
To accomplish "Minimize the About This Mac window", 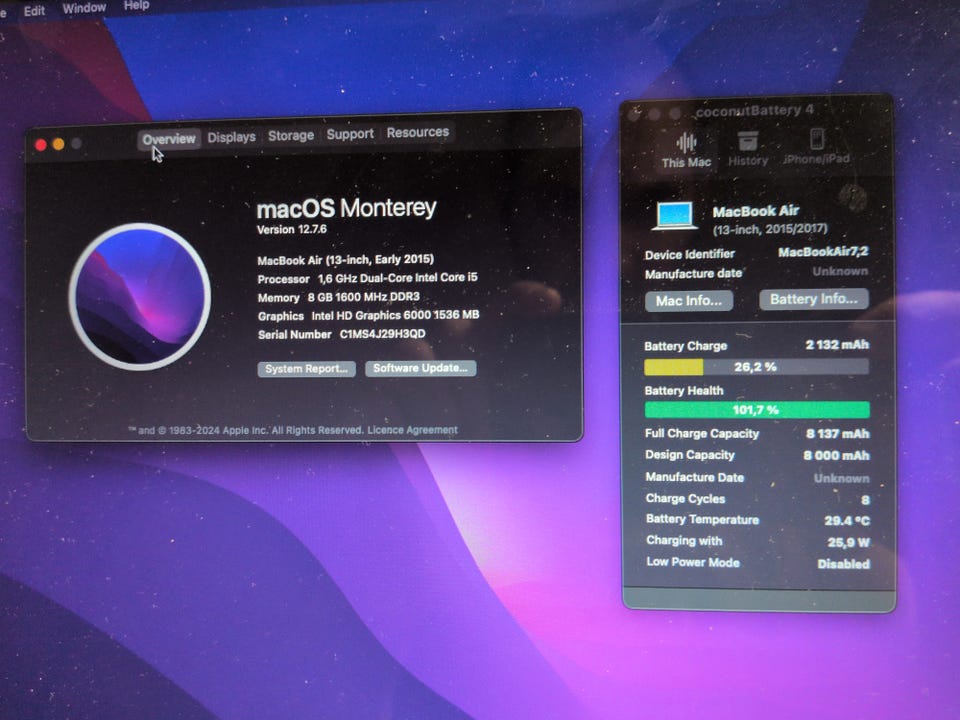I will tap(59, 144).
